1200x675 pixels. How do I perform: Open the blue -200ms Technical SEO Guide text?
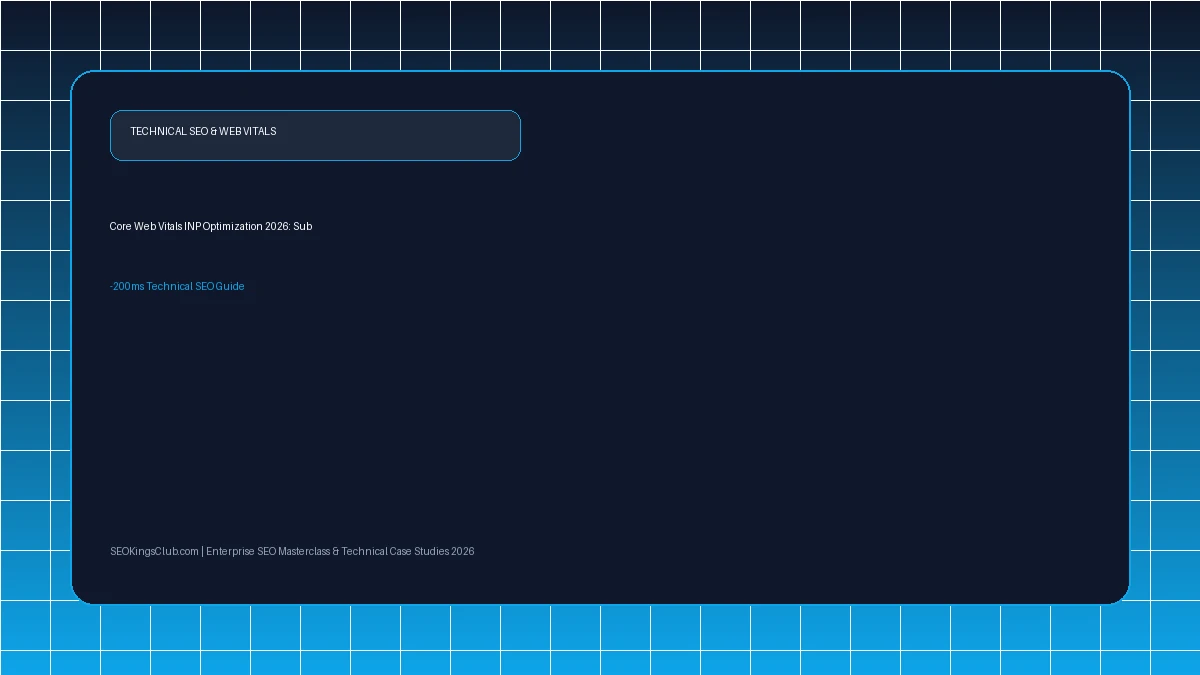177,287
